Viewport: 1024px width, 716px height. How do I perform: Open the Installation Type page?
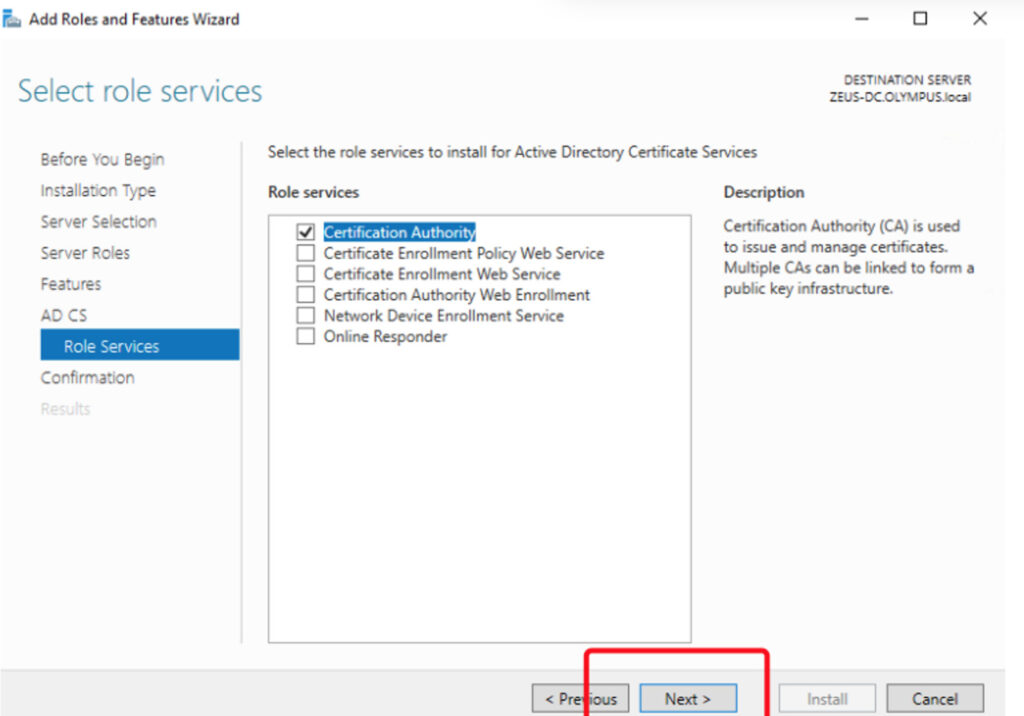tap(98, 191)
